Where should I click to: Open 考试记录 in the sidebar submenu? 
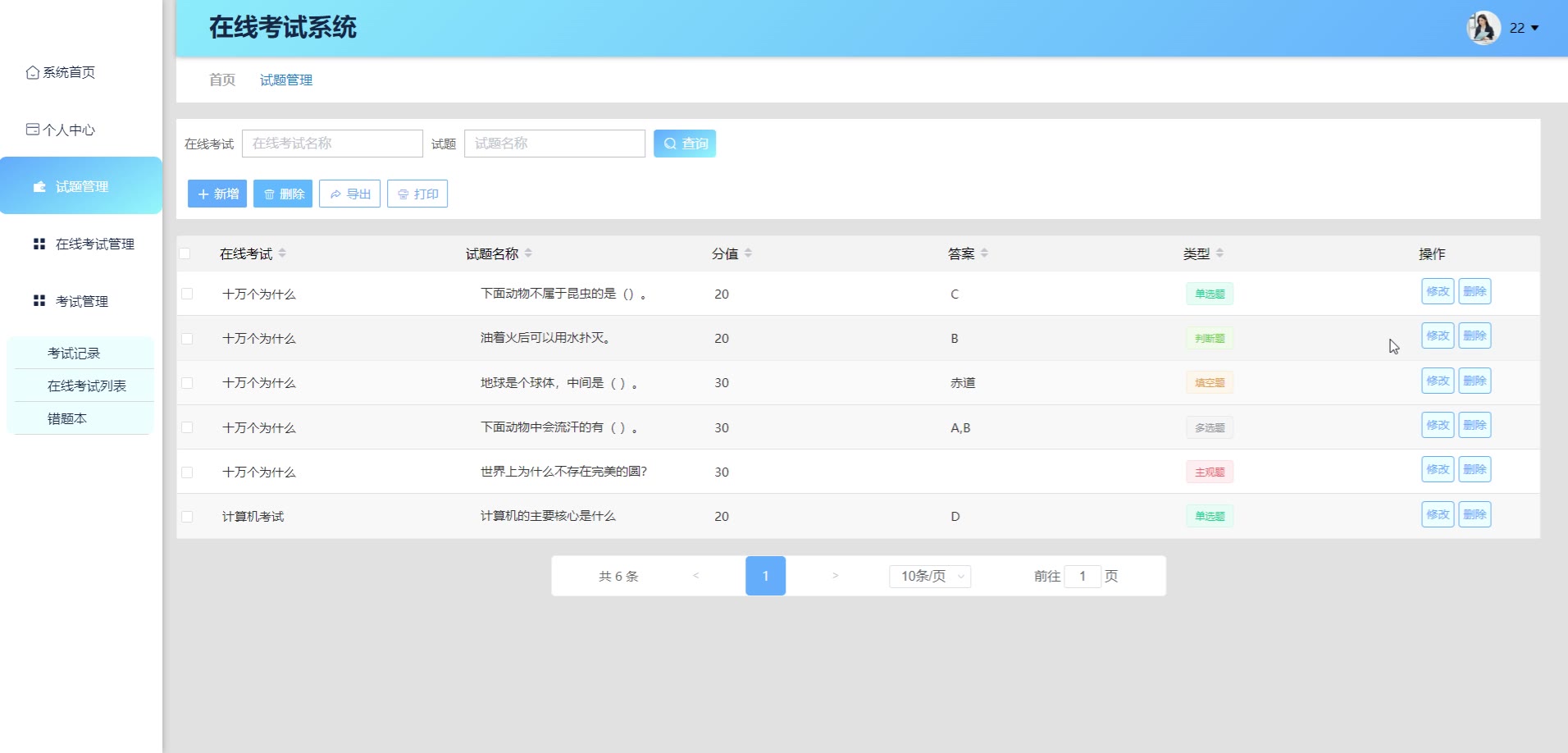coord(74,353)
